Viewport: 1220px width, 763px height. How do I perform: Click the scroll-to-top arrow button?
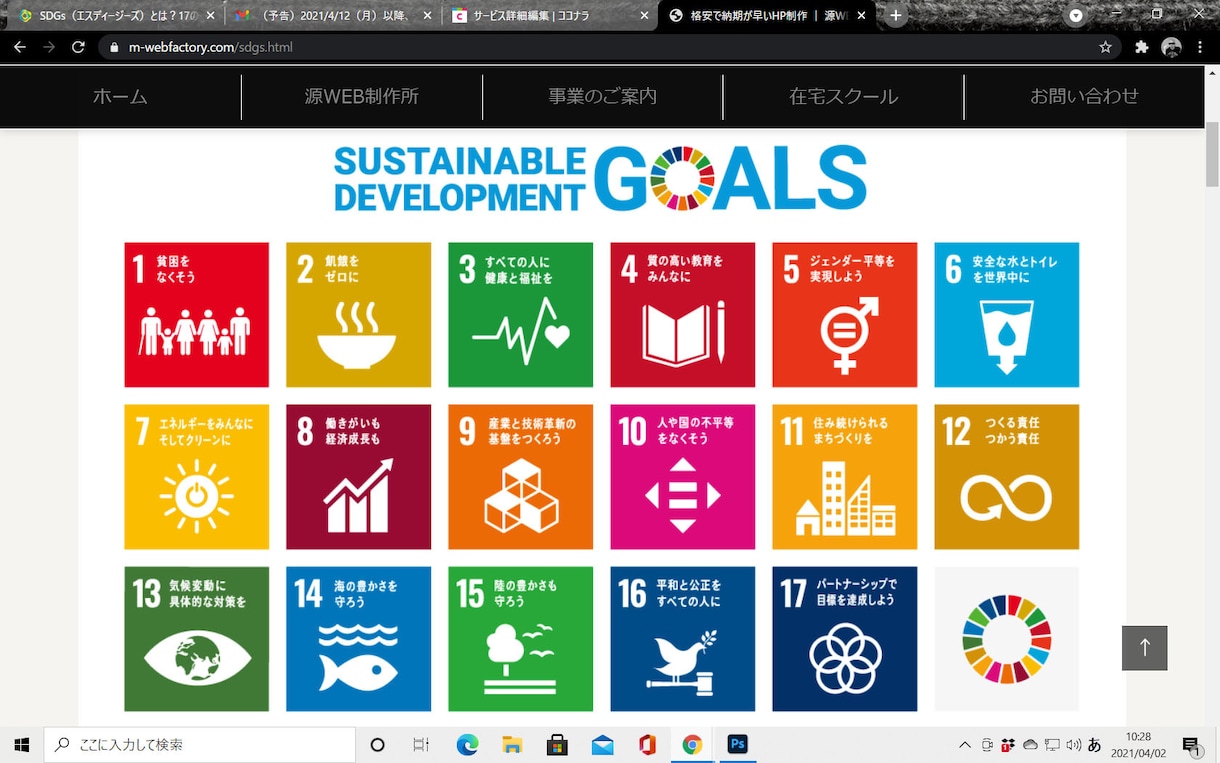1145,647
